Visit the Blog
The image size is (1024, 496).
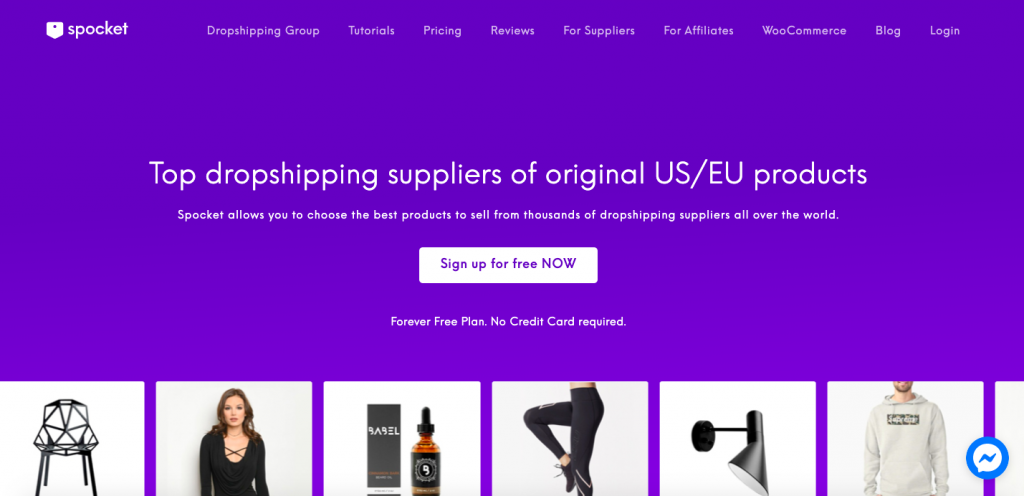888,31
